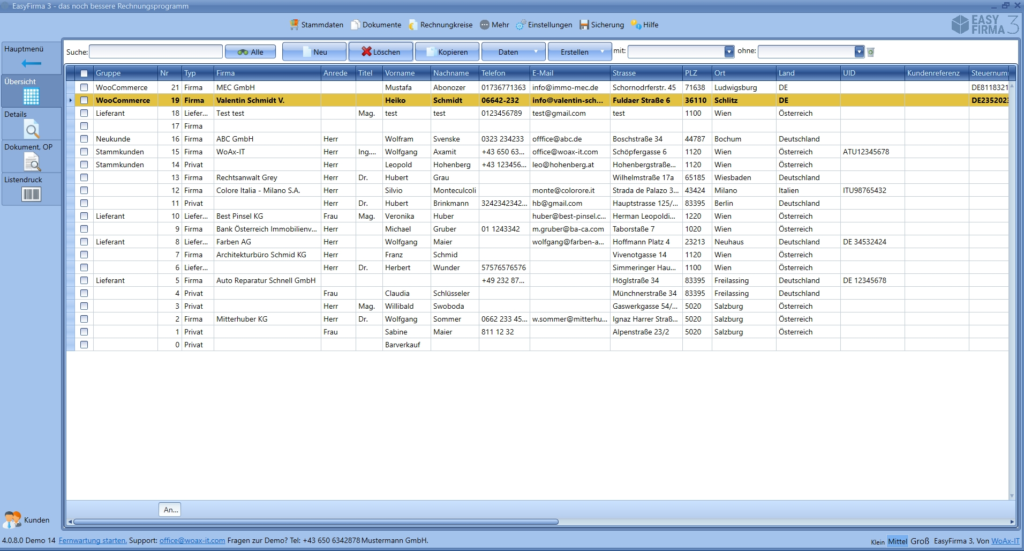Click into the Suche search field

click(155, 51)
